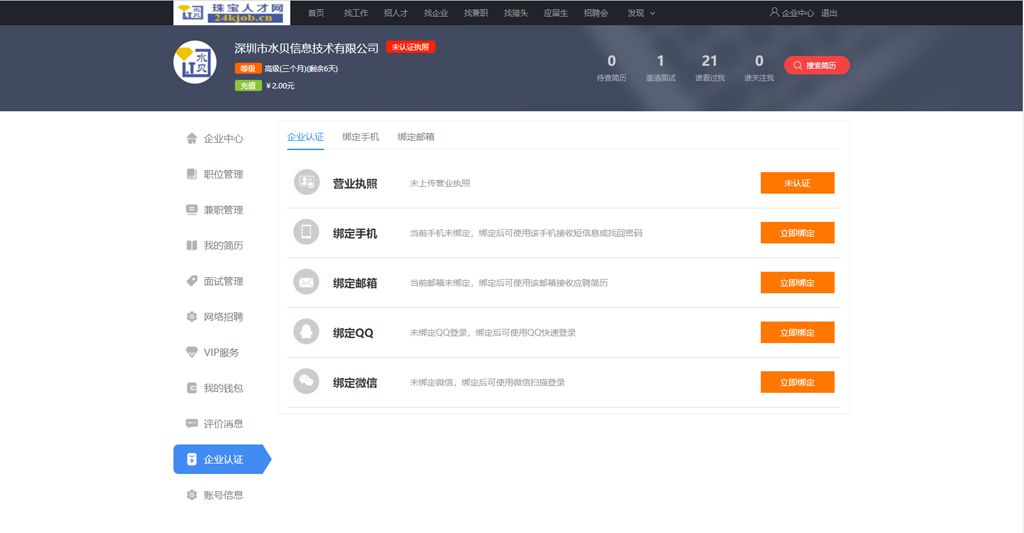Go to 面试管理 in the sidebar
The height and width of the screenshot is (533, 1024).
click(x=222, y=281)
